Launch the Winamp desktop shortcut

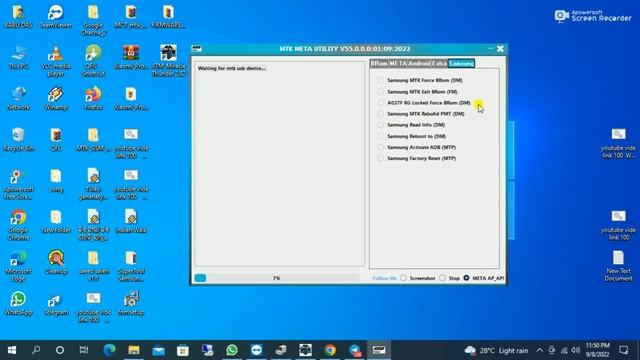(x=56, y=98)
